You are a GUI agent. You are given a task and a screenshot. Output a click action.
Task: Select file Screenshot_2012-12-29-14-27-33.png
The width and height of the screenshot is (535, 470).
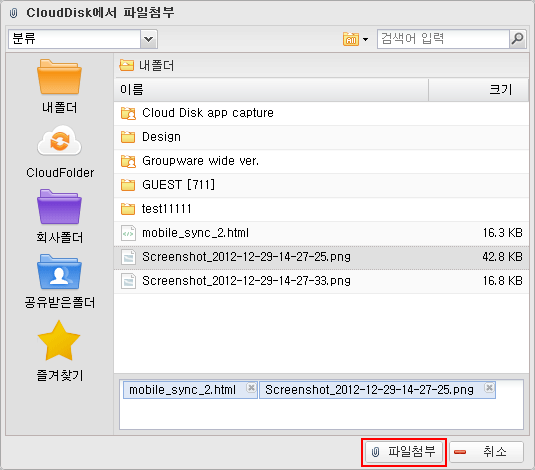pos(321,281)
